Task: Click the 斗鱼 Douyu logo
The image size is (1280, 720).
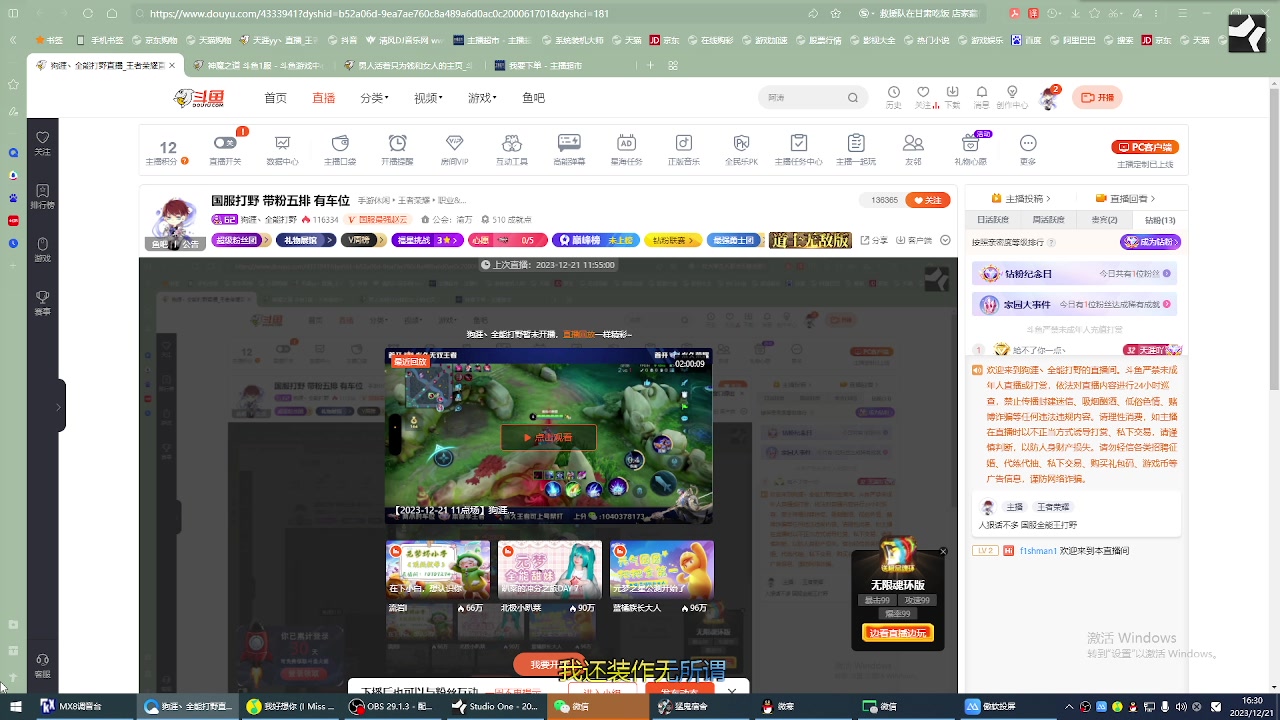Action: click(x=198, y=98)
